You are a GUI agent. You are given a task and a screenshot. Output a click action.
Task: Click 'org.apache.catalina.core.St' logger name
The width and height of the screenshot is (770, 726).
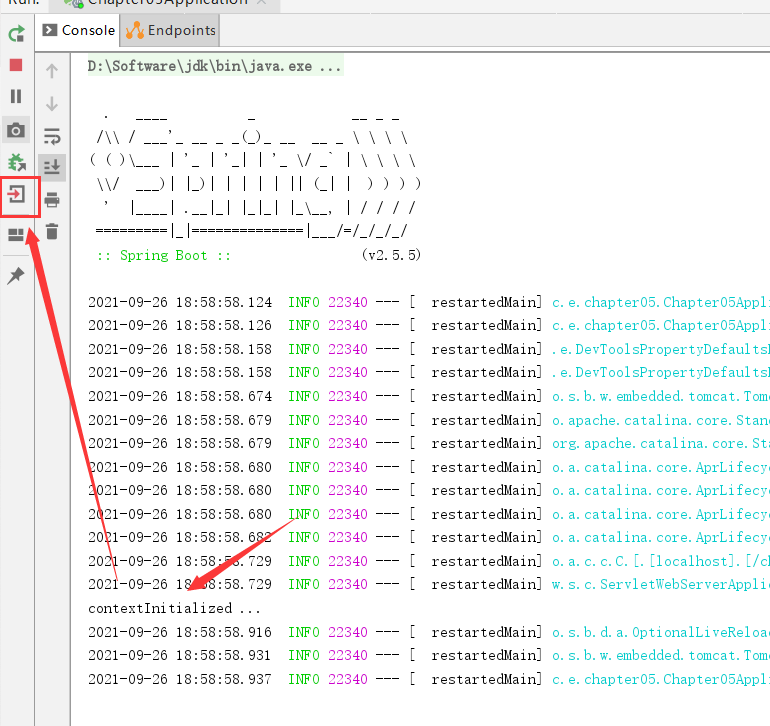pyautogui.click(x=660, y=444)
